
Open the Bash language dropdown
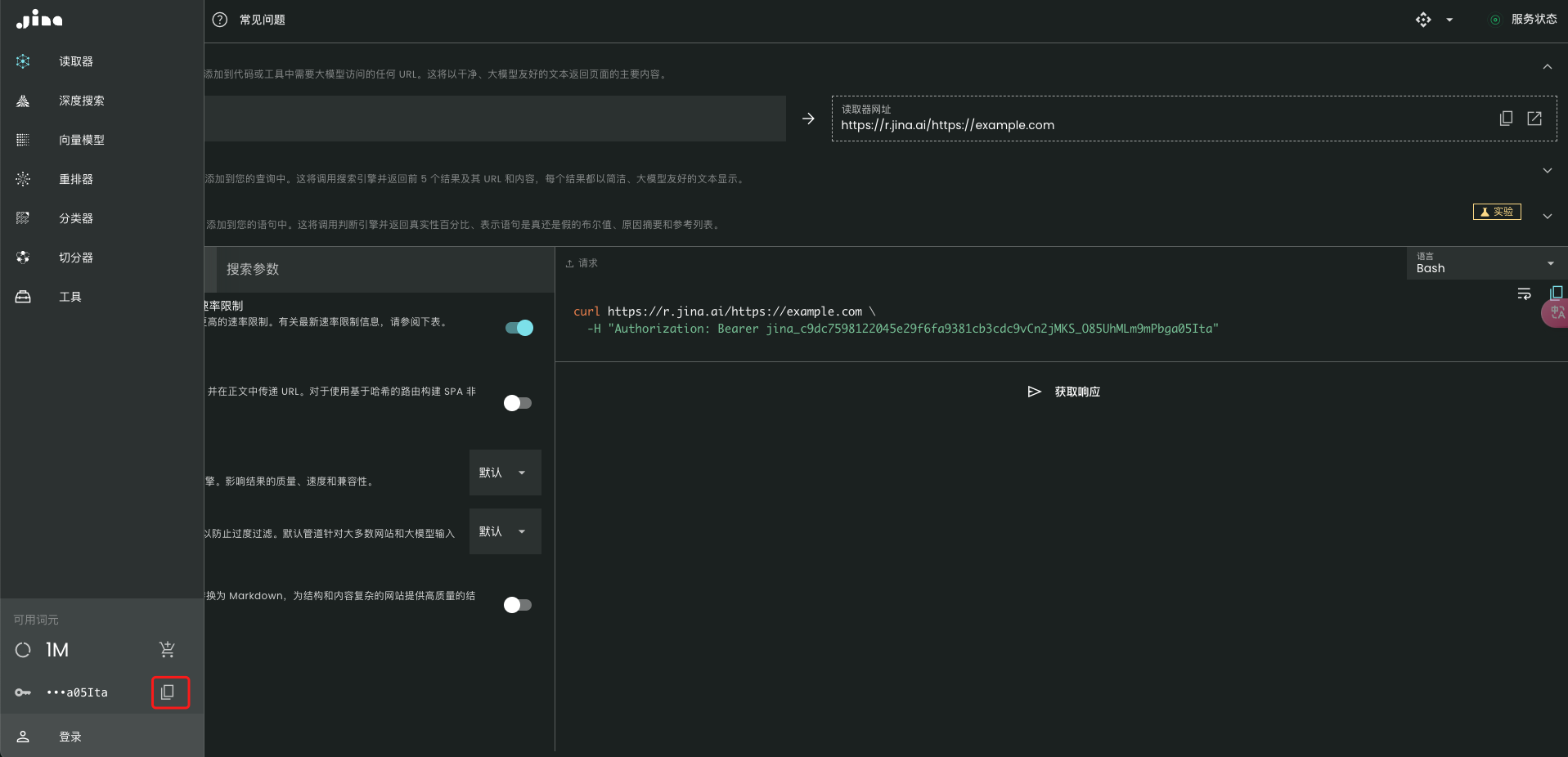coord(1484,263)
